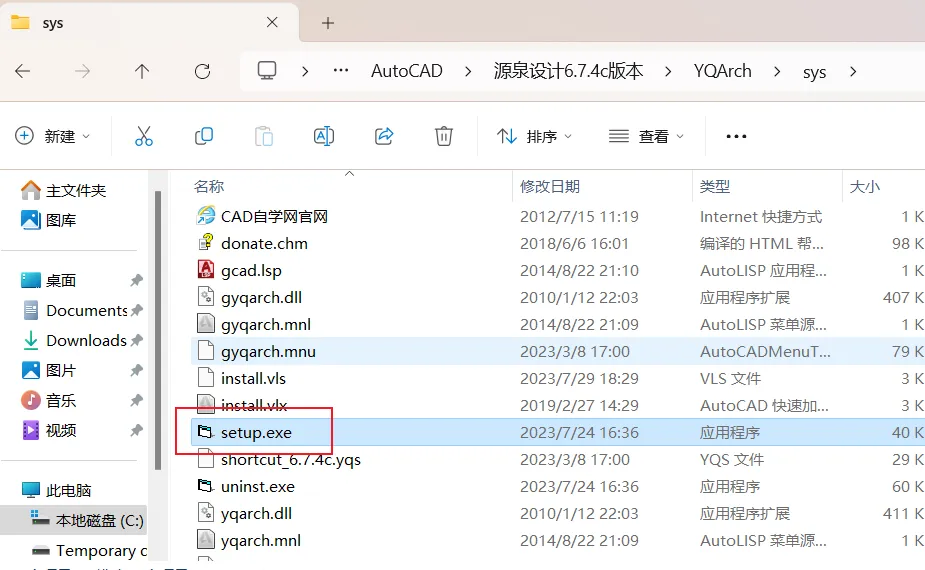This screenshot has height=570, width=925.
Task: Refresh the current folder
Action: tap(202, 71)
